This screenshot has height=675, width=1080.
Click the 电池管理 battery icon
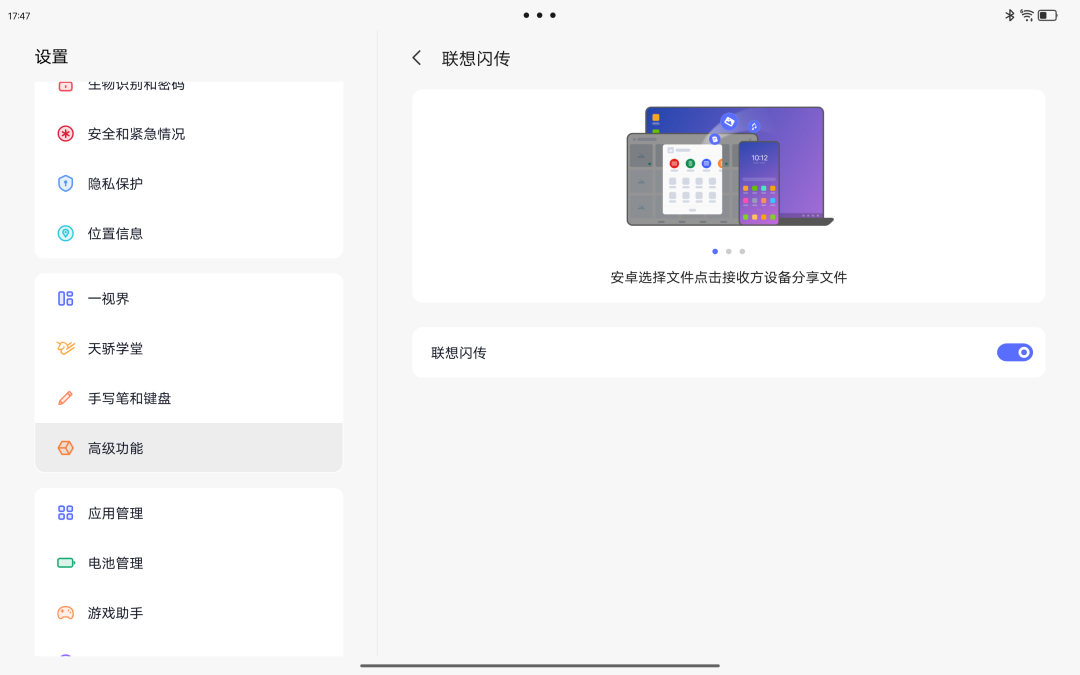(x=66, y=563)
